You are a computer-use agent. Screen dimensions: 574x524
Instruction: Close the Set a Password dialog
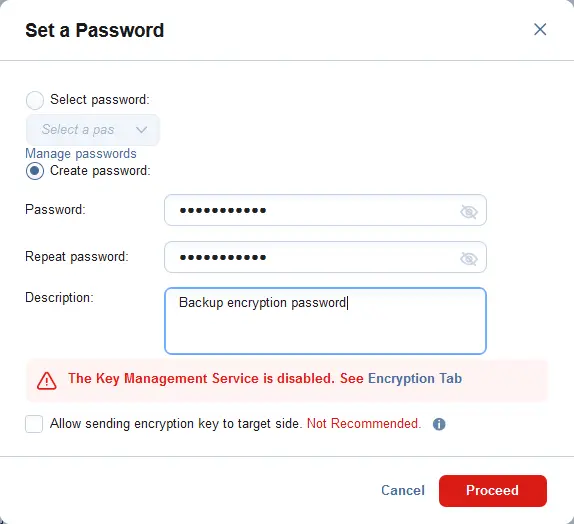[540, 29]
